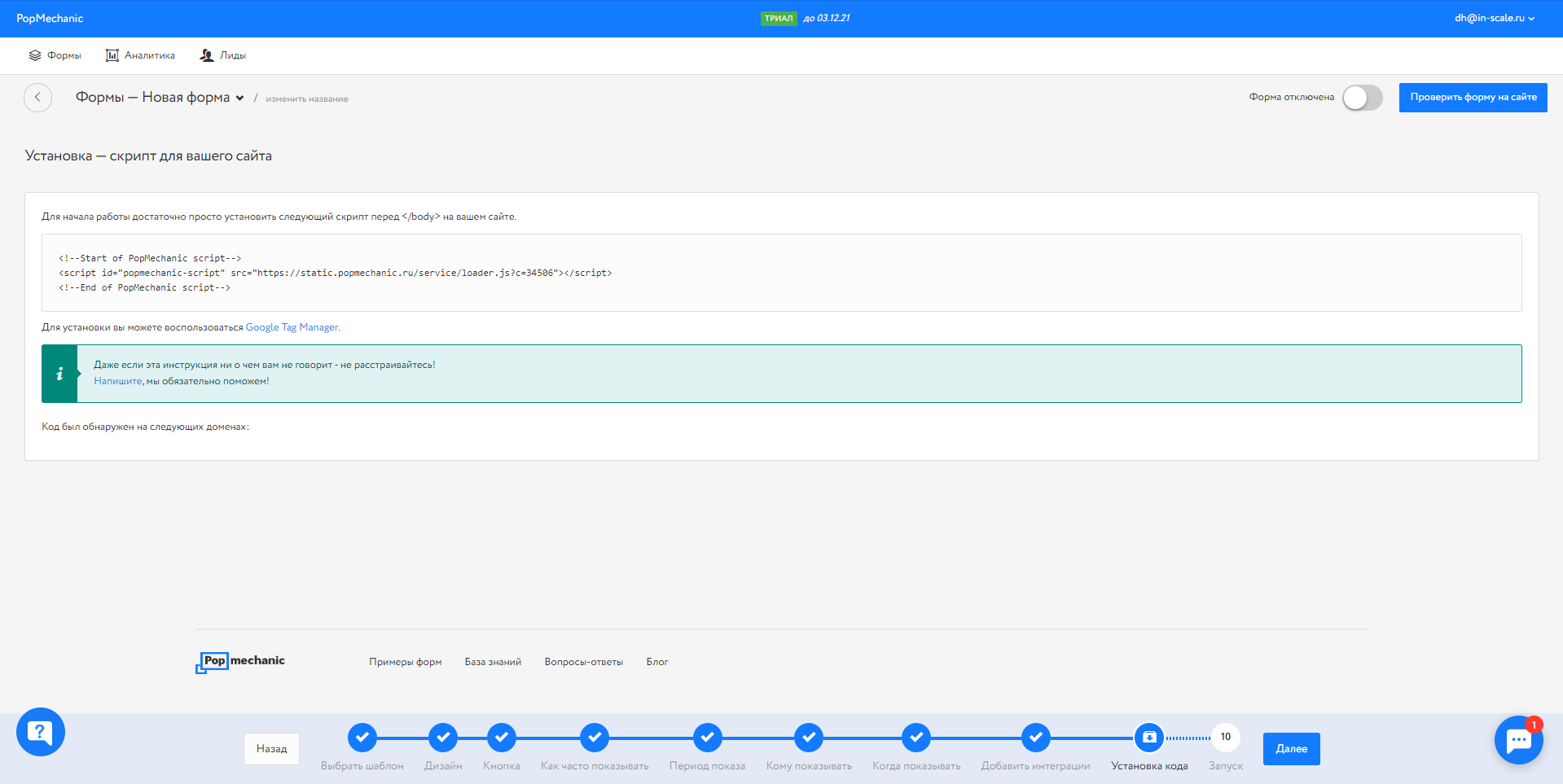Screen dimensions: 1563x784
Task: Click the Leads person icon
Action: click(x=207, y=55)
